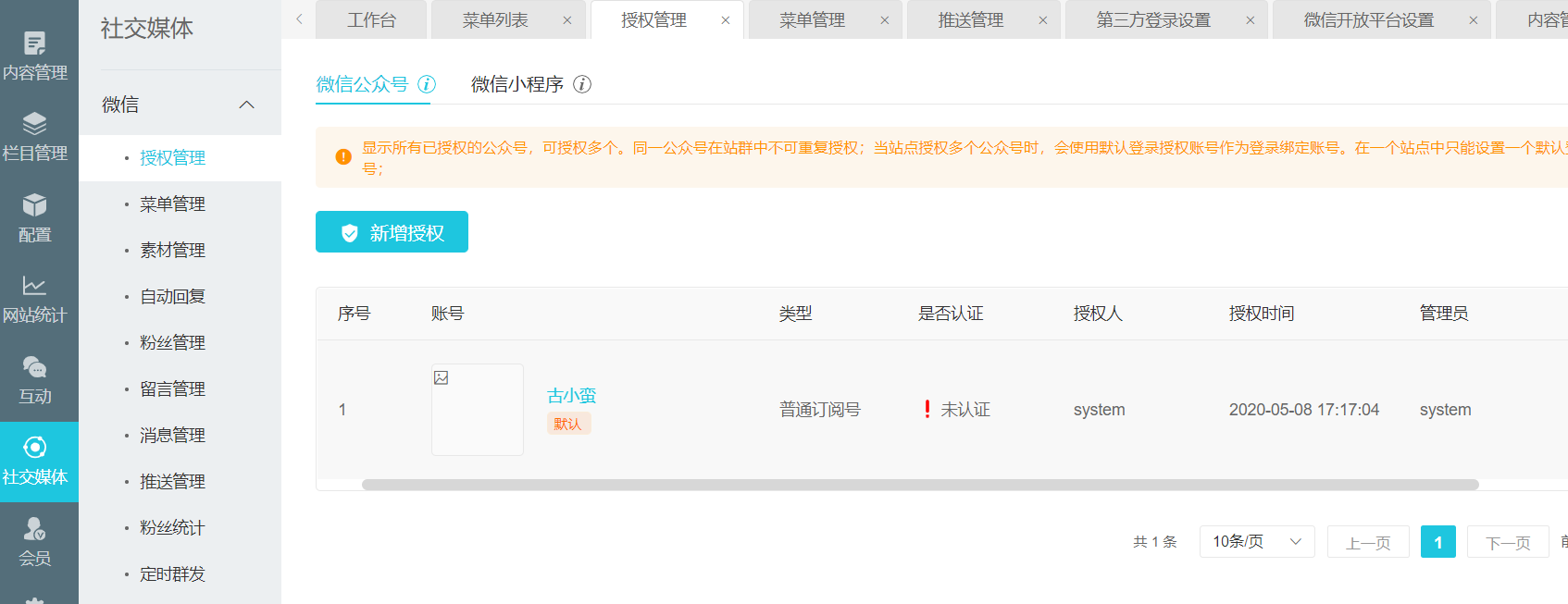The height and width of the screenshot is (604, 1568).
Task: Open 自动回复 in sidebar menu
Action: (172, 297)
